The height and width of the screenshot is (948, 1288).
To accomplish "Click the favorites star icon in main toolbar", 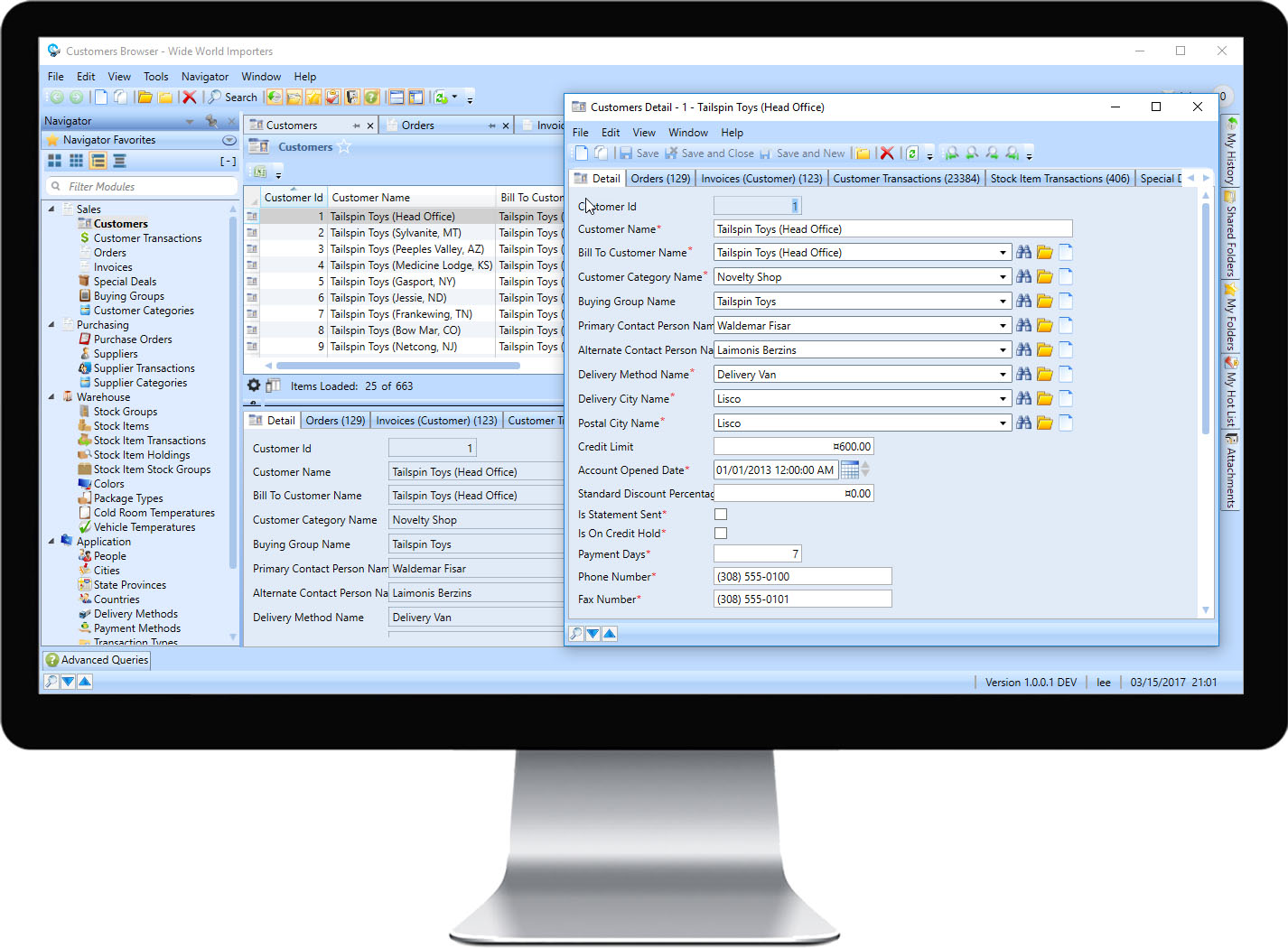I will tap(313, 98).
